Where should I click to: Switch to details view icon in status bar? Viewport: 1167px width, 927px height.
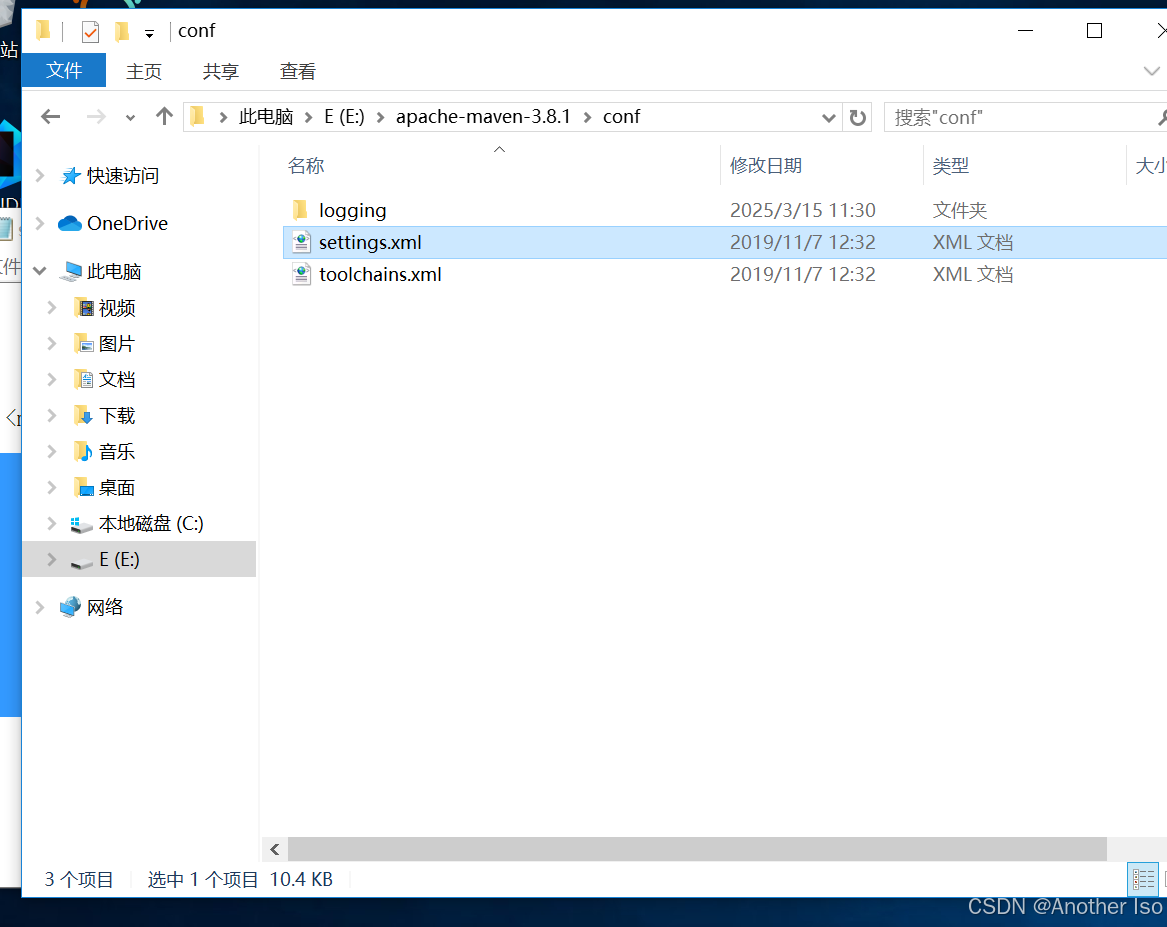pyautogui.click(x=1143, y=879)
